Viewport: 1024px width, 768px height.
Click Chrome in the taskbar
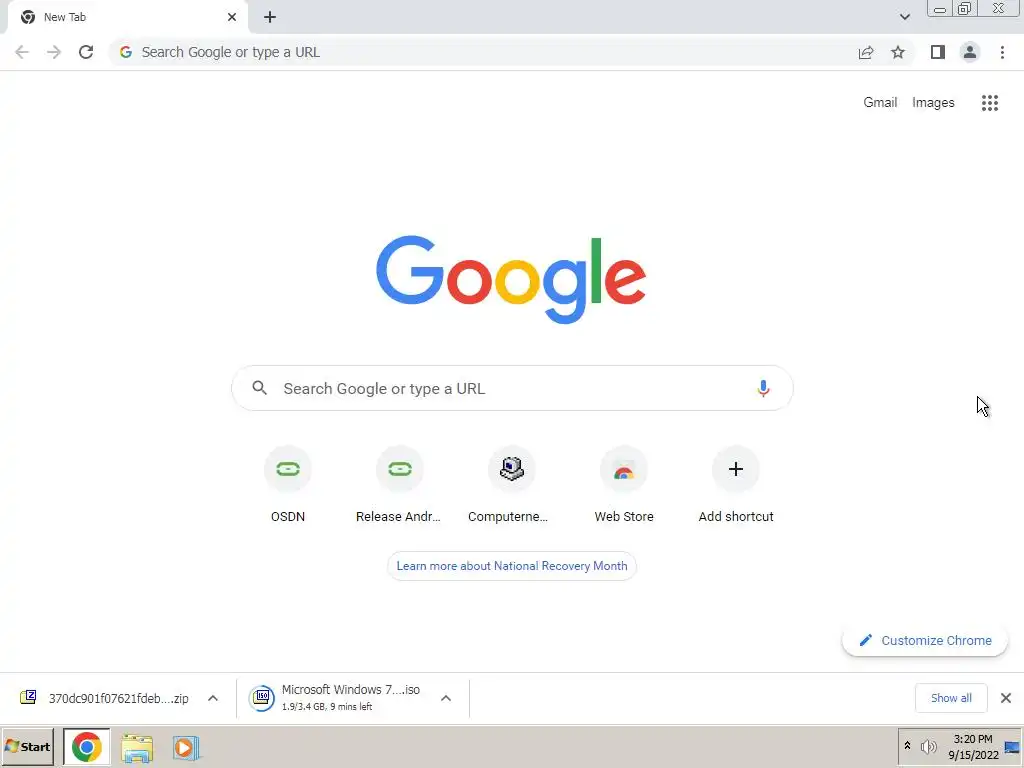click(87, 747)
